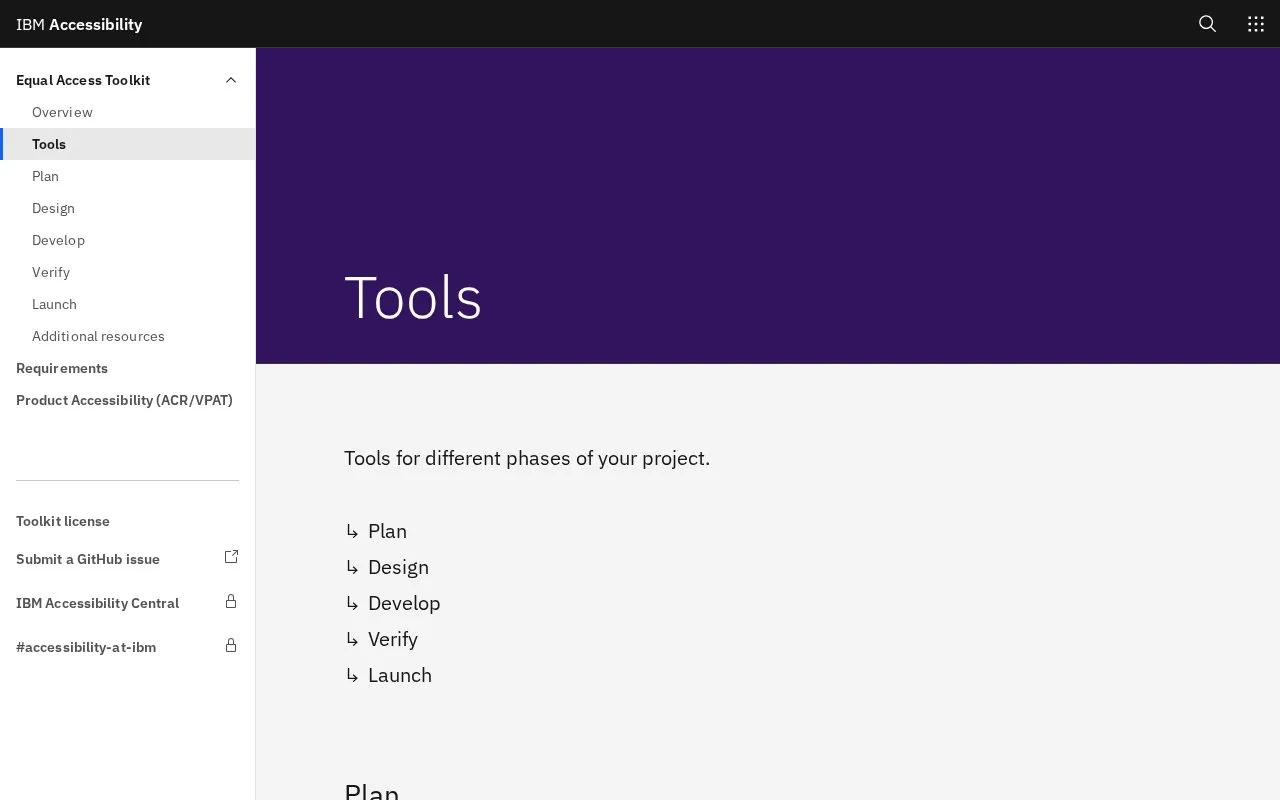1280x800 pixels.
Task: Click the arrow icon before the Design anchor link
Action: [x=352, y=567]
